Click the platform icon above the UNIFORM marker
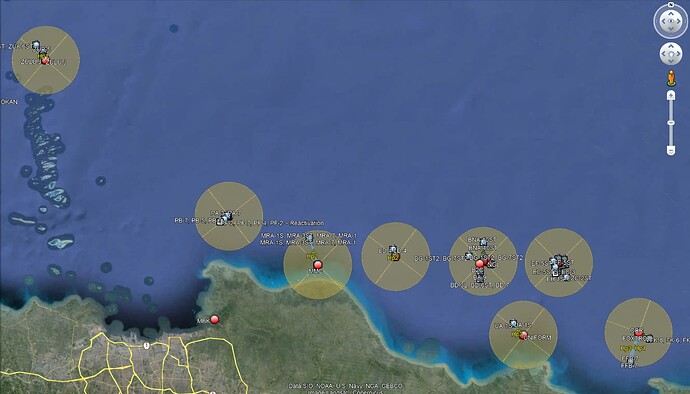The height and width of the screenshot is (394, 690). click(513, 324)
